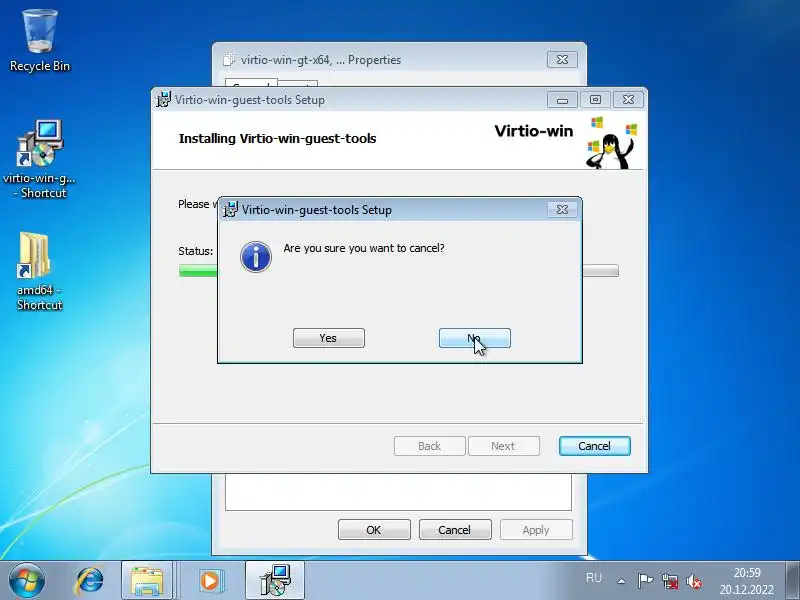Click the disabled Back button in setup
Image resolution: width=800 pixels, height=600 pixels.
coord(430,446)
